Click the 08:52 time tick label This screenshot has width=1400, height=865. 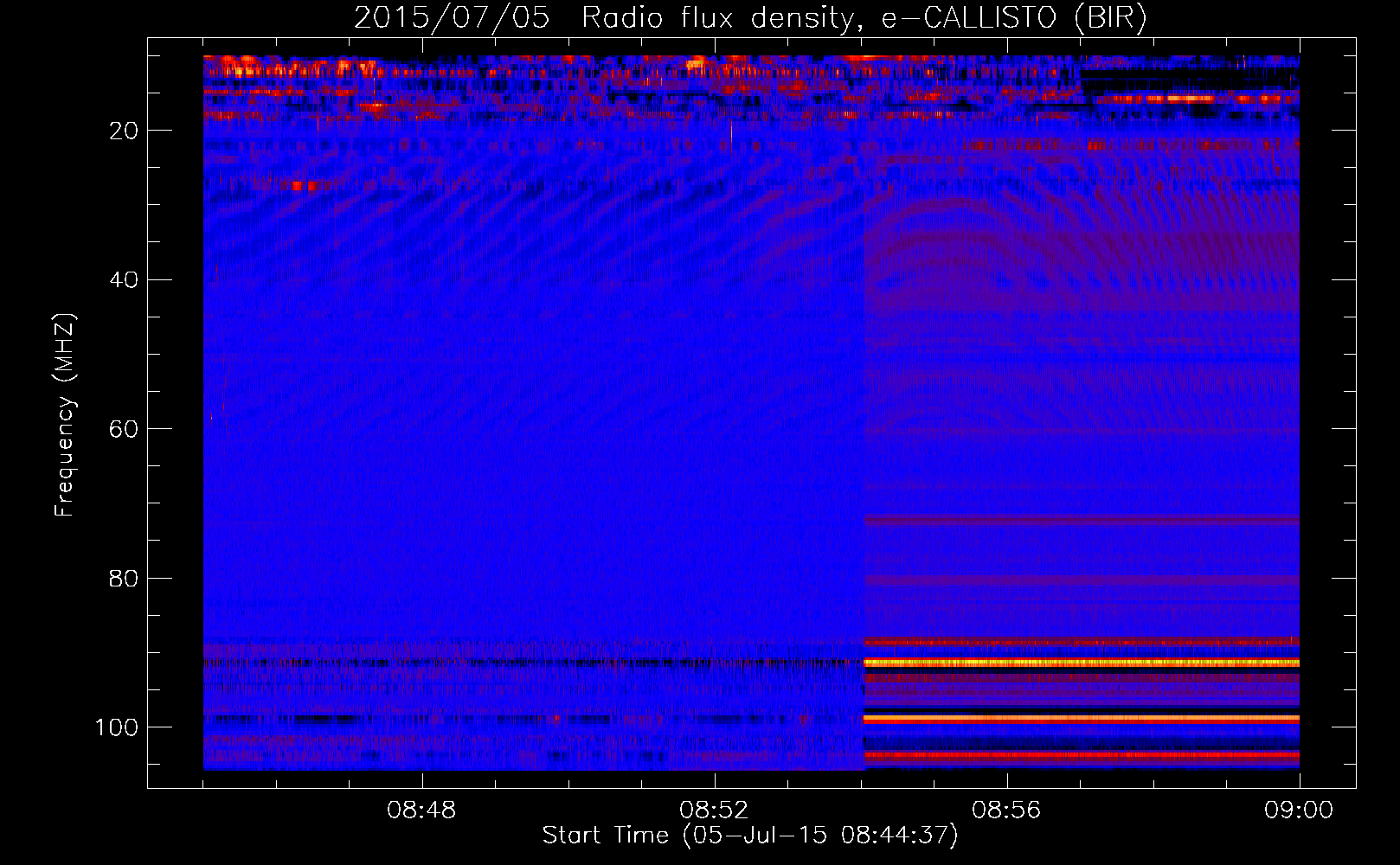tap(714, 811)
